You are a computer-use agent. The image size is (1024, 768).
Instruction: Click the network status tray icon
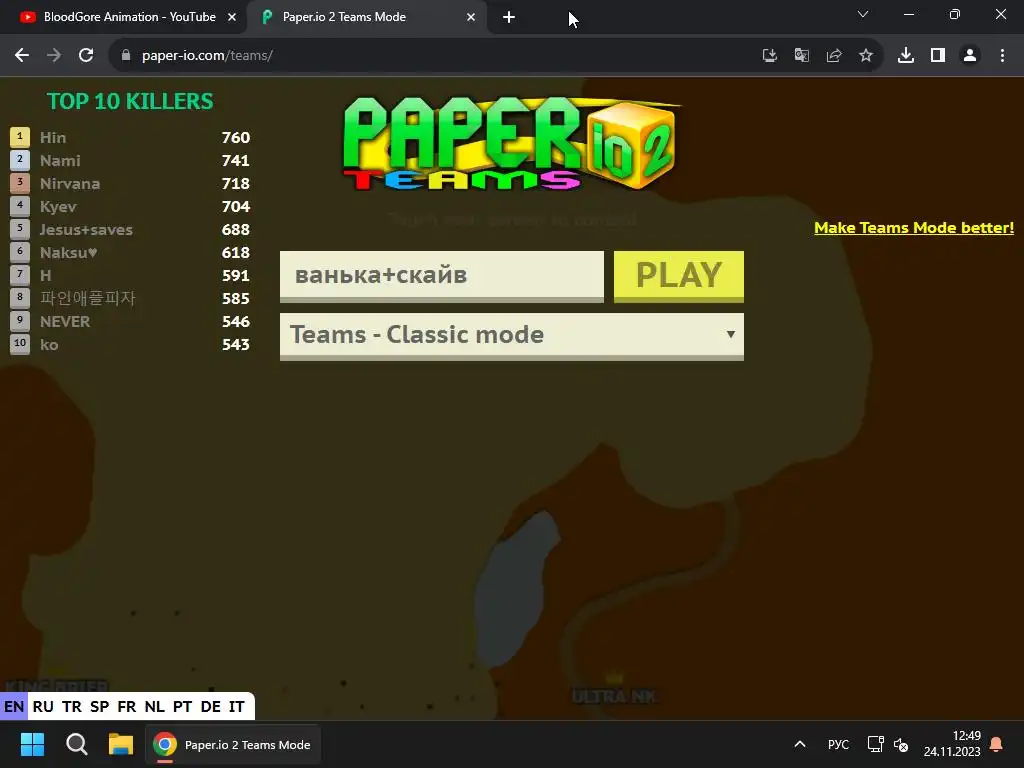[875, 744]
